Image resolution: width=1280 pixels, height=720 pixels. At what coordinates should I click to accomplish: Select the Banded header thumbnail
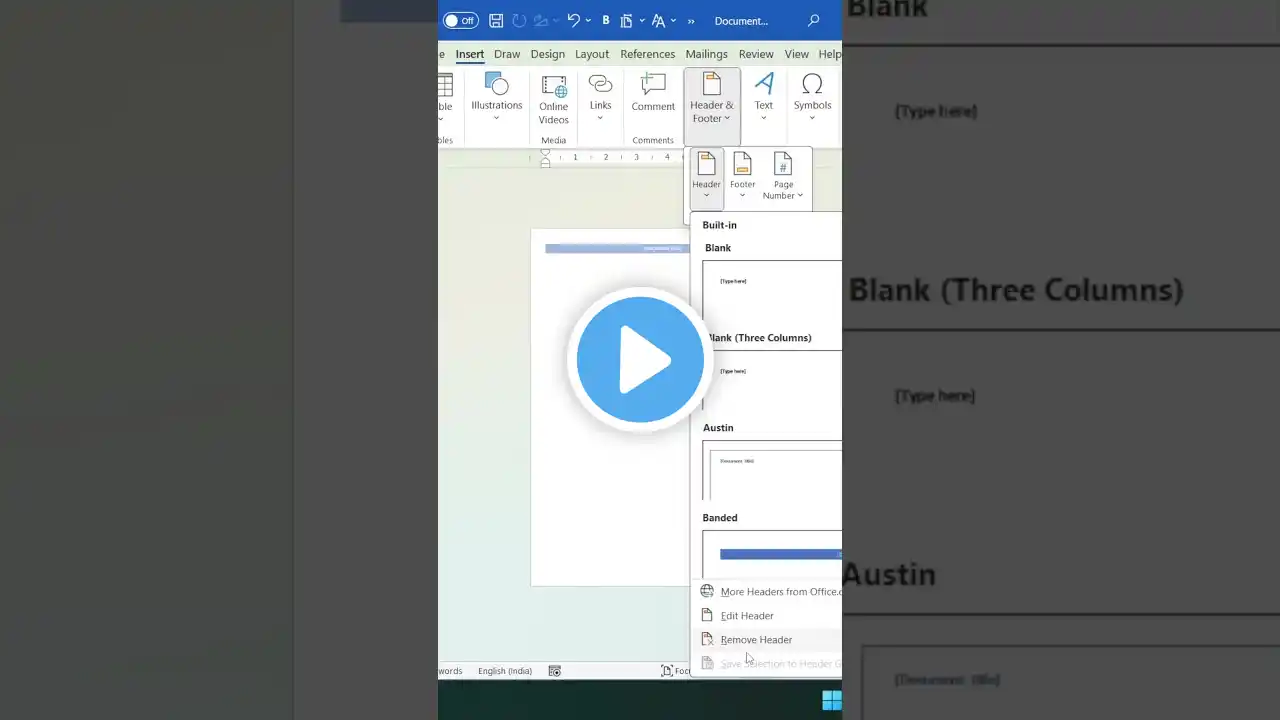pos(772,554)
